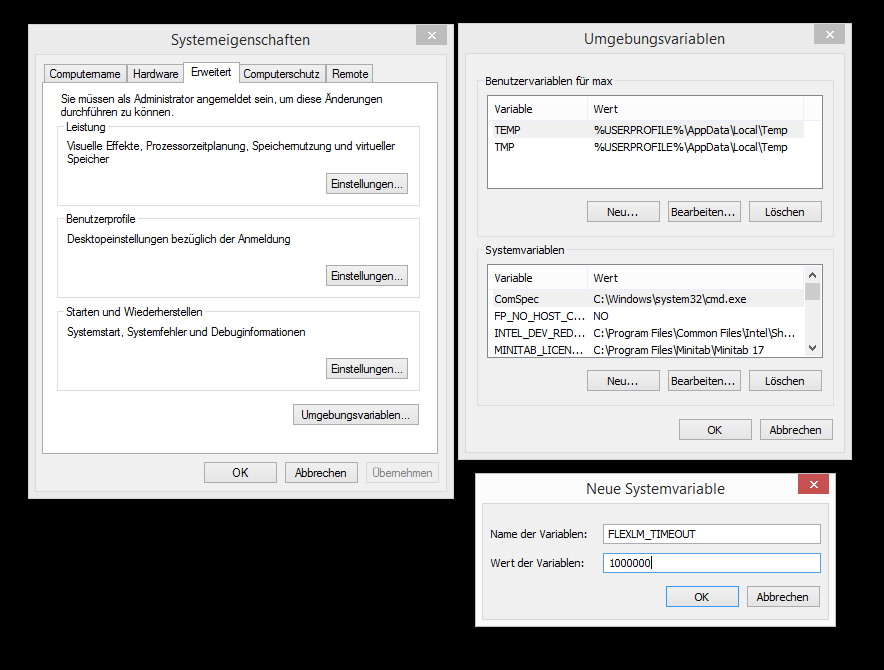Focus the Wert der Variablen field
Viewport: 884px width, 670px height.
pos(711,563)
